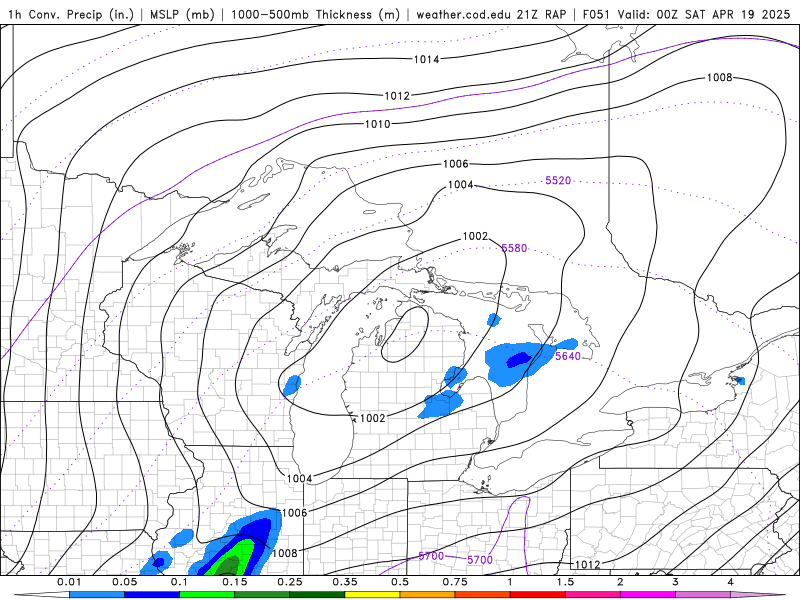This screenshot has height=600, width=800.
Task: Click the 1.5 legend value
Action: (x=565, y=582)
